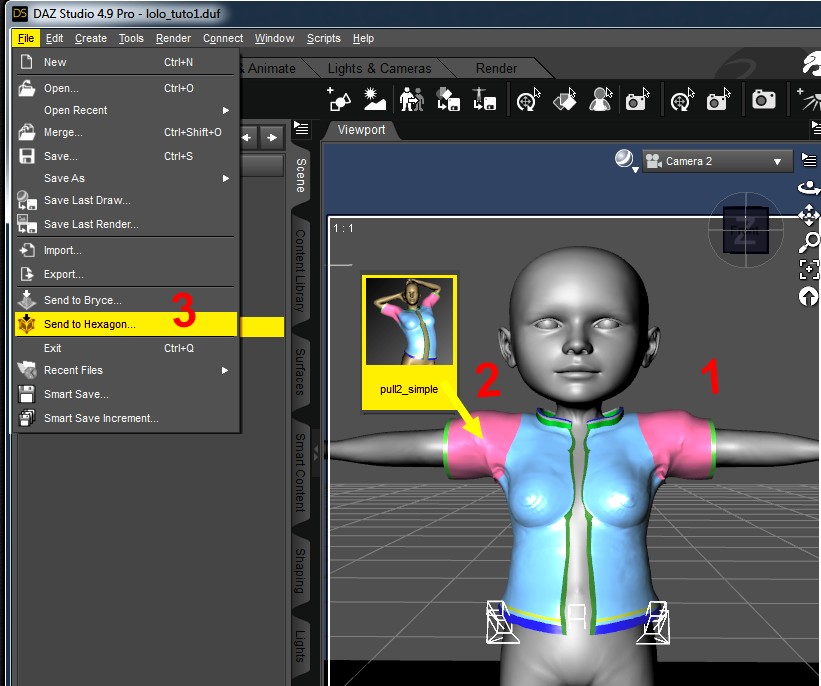Select Send to Hexagon...
Viewport: 821px width, 686px height.
(126, 324)
